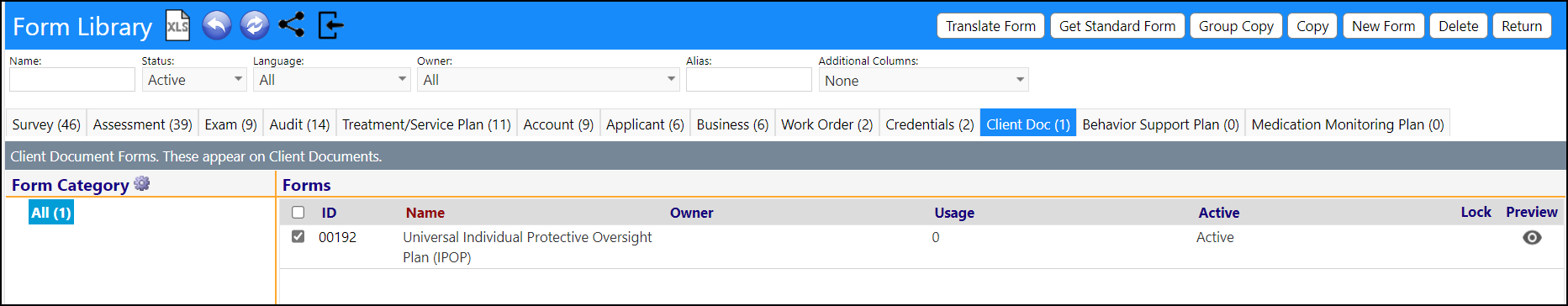Click the blue refresh icon
This screenshot has width=1568, height=306.
point(255,25)
